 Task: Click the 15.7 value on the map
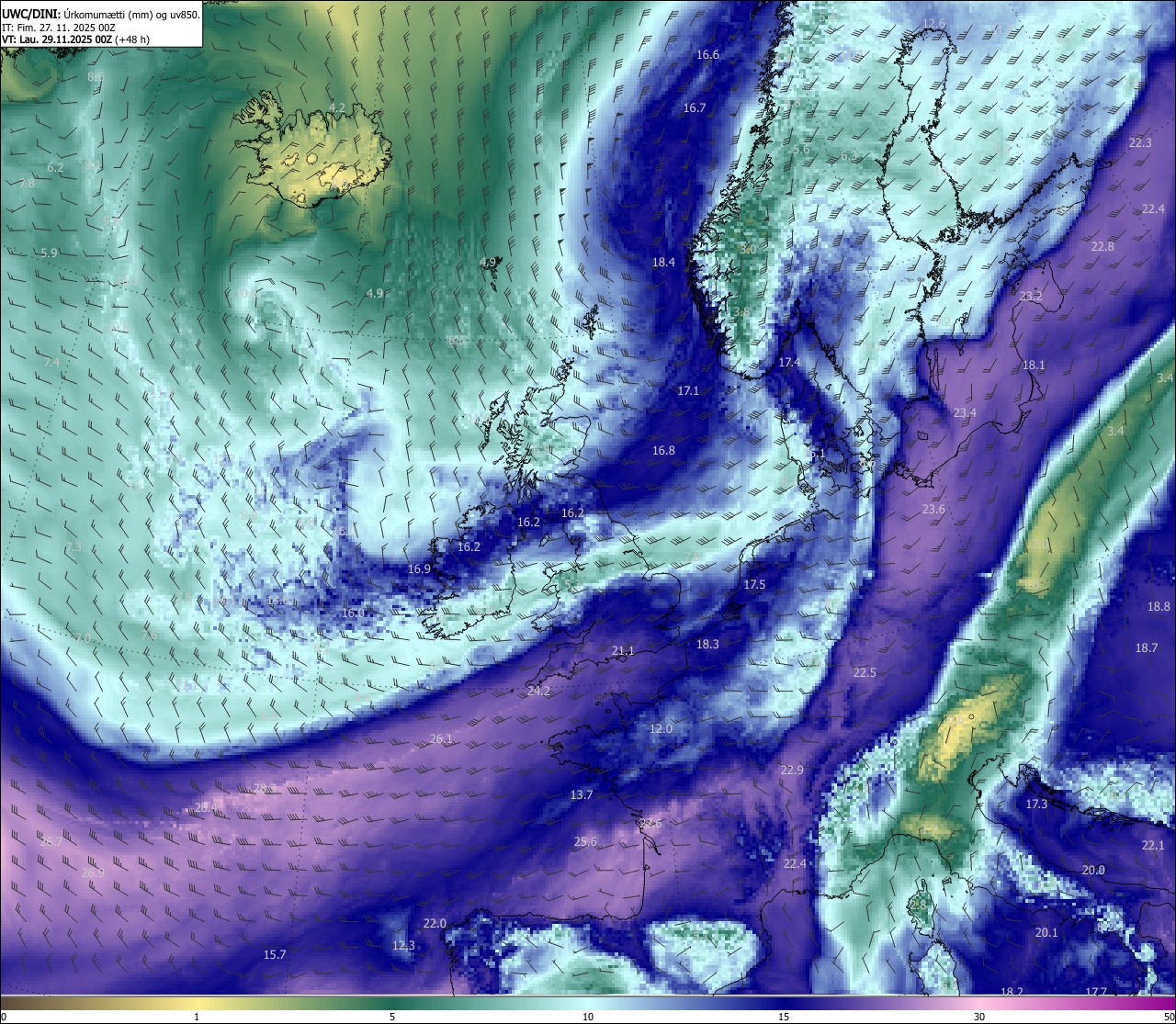tap(275, 955)
